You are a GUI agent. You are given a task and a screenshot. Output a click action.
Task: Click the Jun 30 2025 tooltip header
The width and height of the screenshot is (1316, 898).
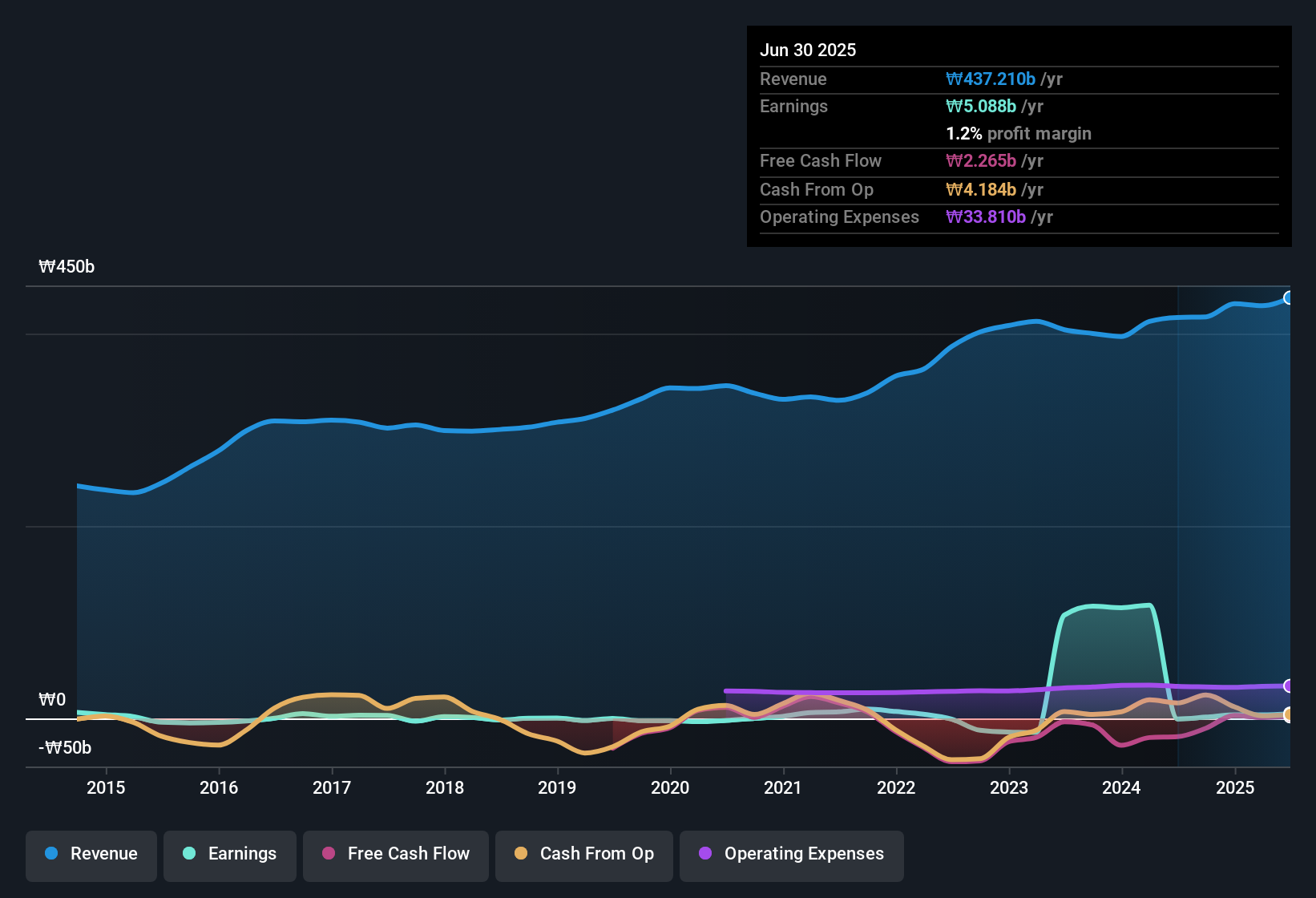click(808, 50)
